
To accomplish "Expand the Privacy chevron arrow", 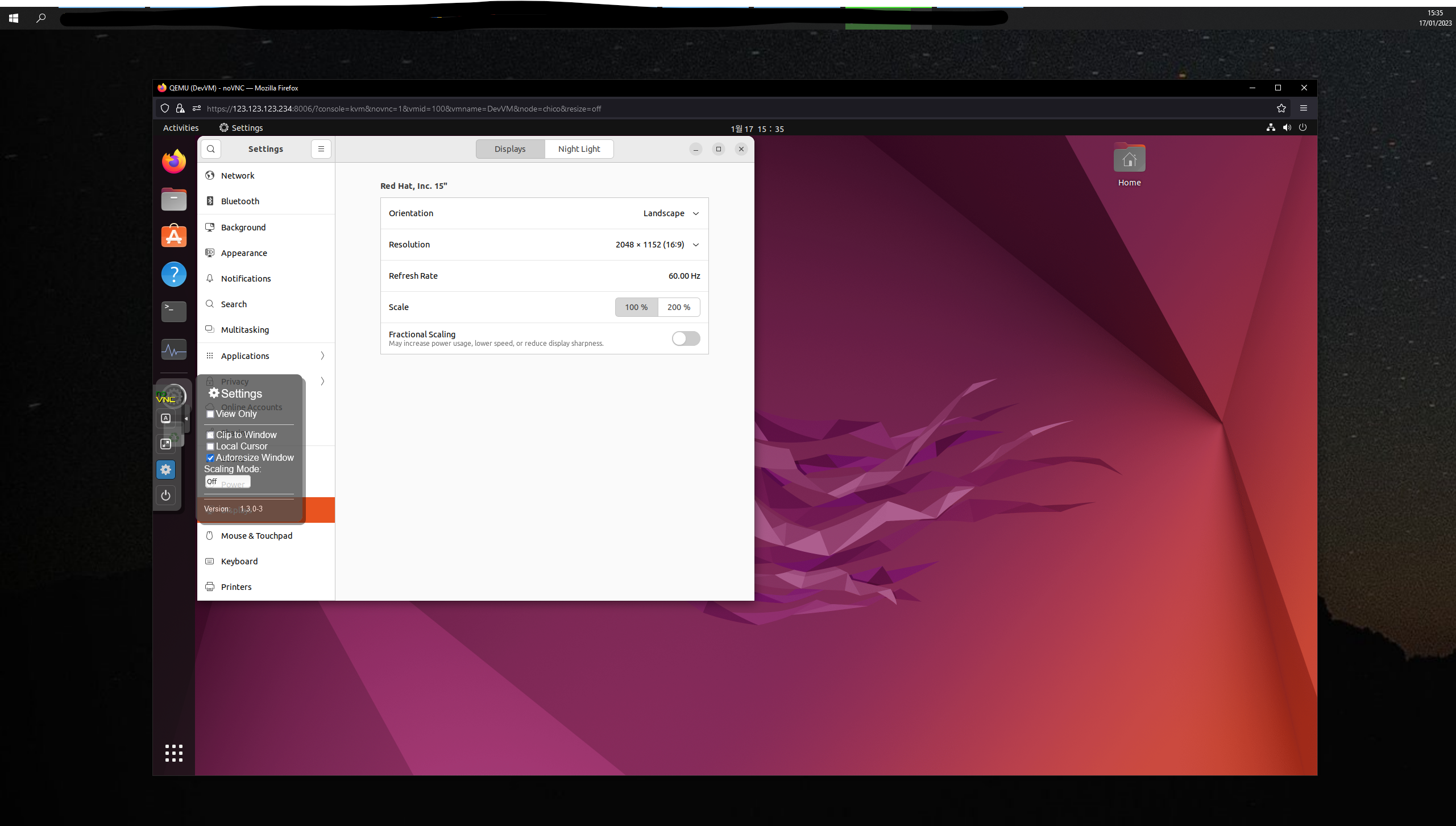I will point(322,381).
